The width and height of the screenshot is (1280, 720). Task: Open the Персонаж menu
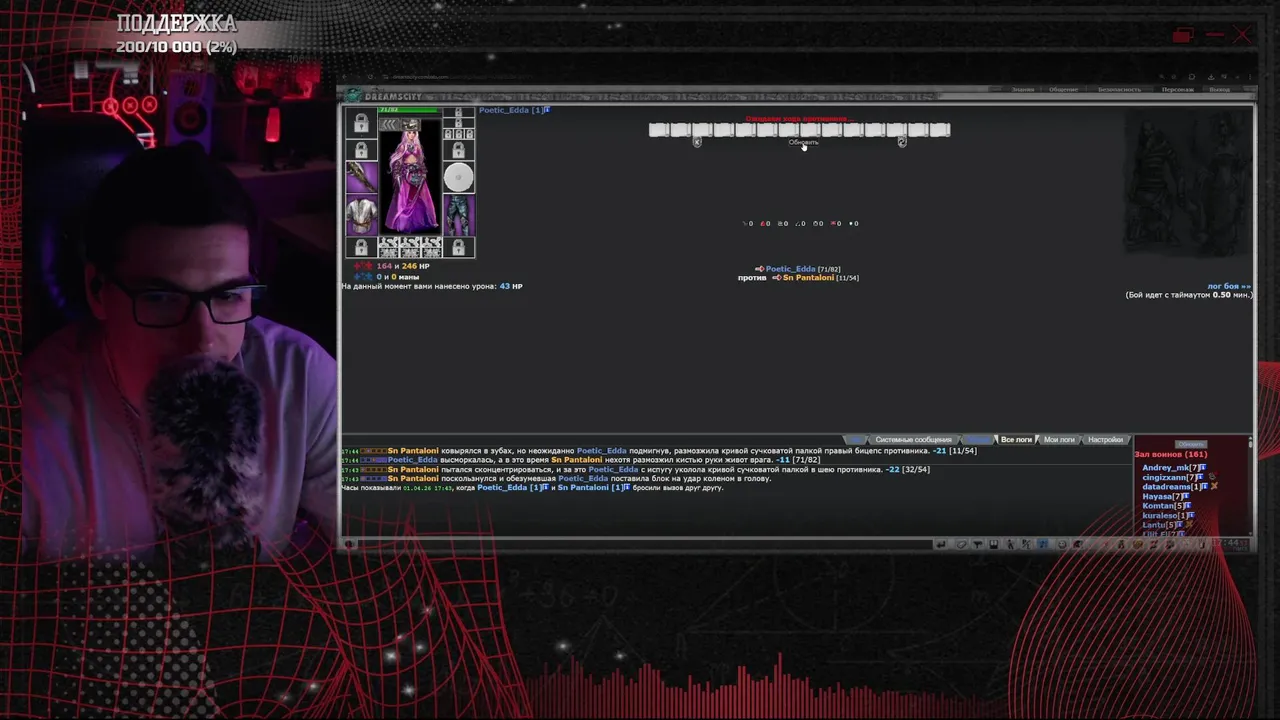point(1177,89)
